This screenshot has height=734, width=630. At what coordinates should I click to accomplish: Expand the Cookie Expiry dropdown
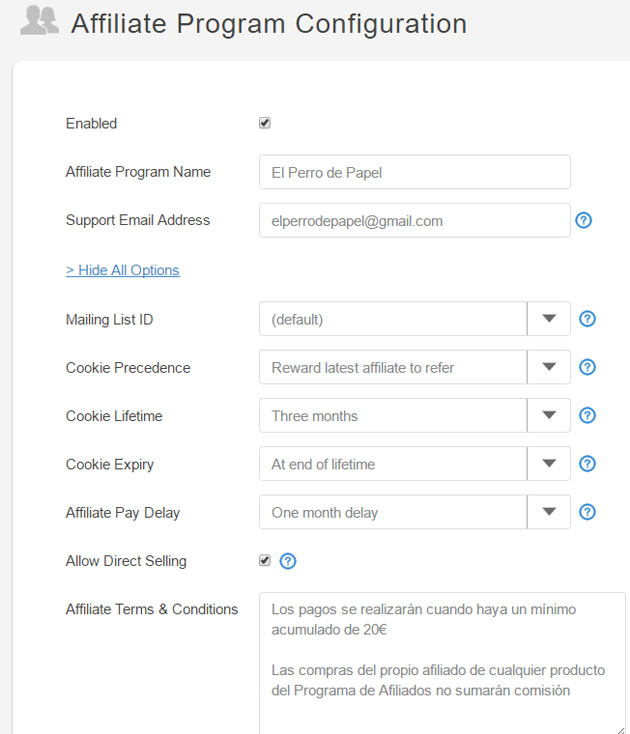(548, 464)
